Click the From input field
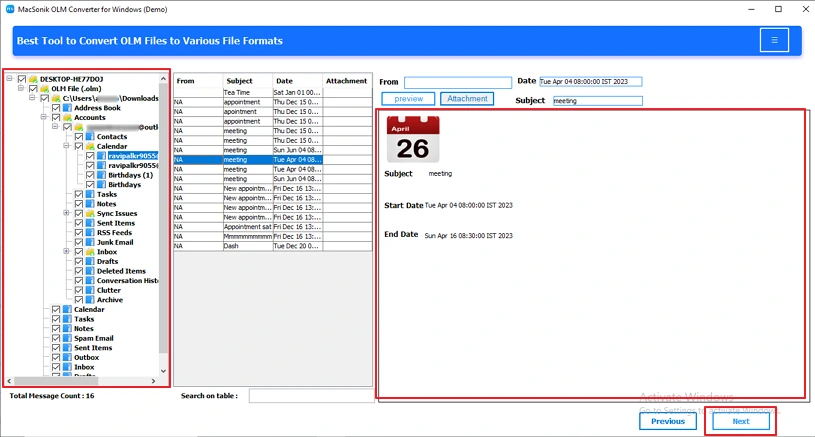 (458, 82)
